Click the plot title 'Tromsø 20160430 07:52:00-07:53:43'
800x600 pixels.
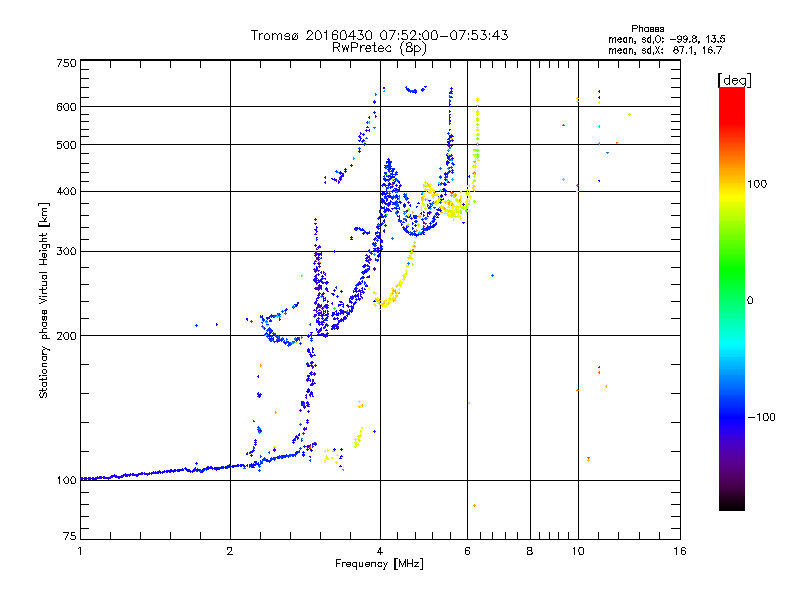point(379,35)
